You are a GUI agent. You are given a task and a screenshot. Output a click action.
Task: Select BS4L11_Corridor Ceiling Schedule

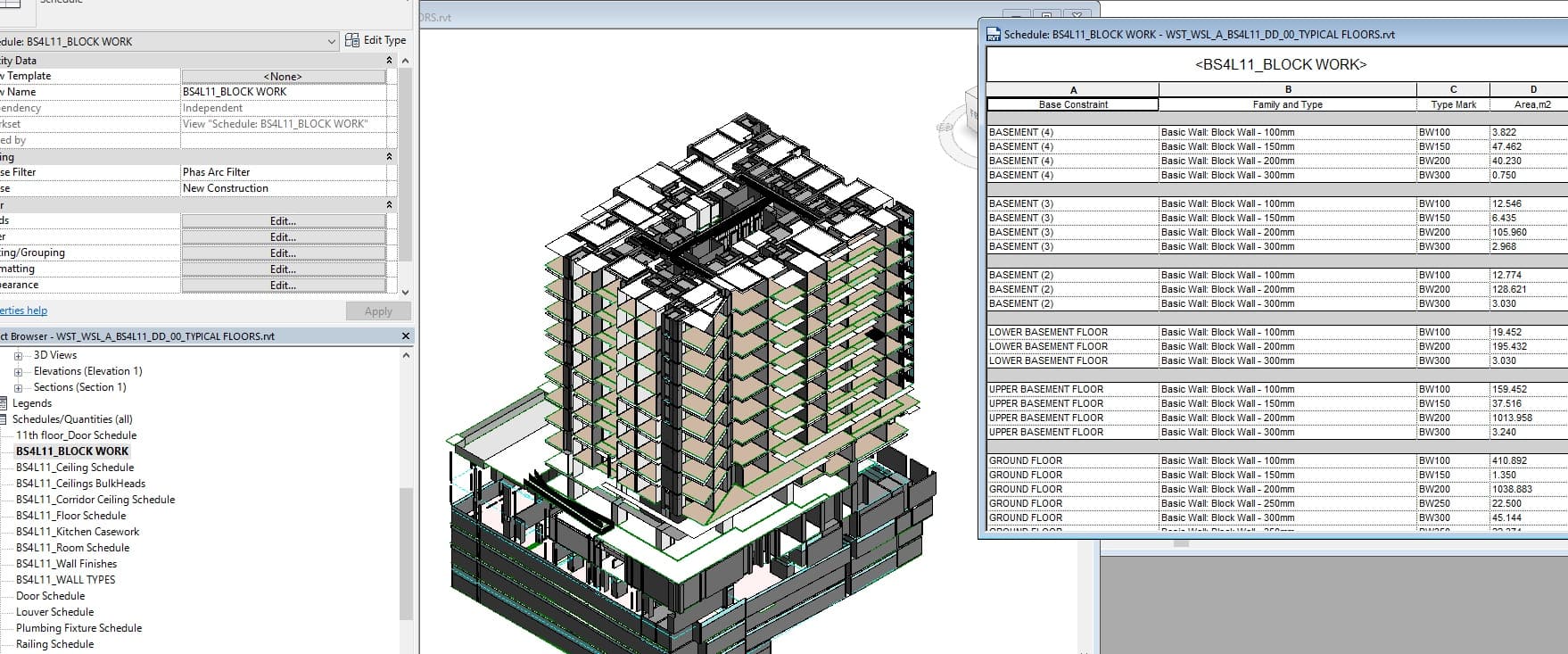pyautogui.click(x=95, y=500)
